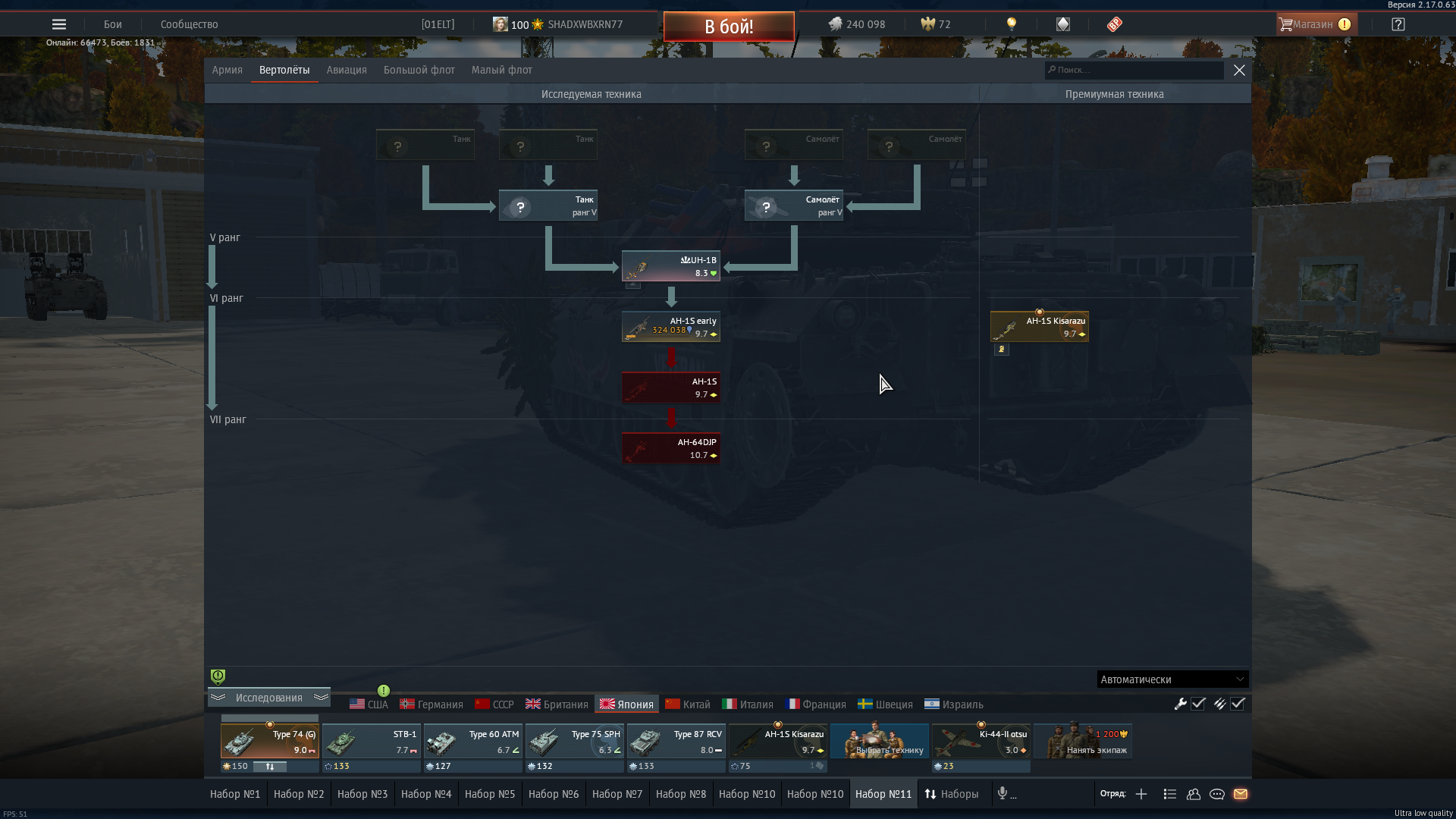Switch to the Вертолёты tab
Image resolution: width=1456 pixels, height=819 pixels.
pyautogui.click(x=284, y=70)
